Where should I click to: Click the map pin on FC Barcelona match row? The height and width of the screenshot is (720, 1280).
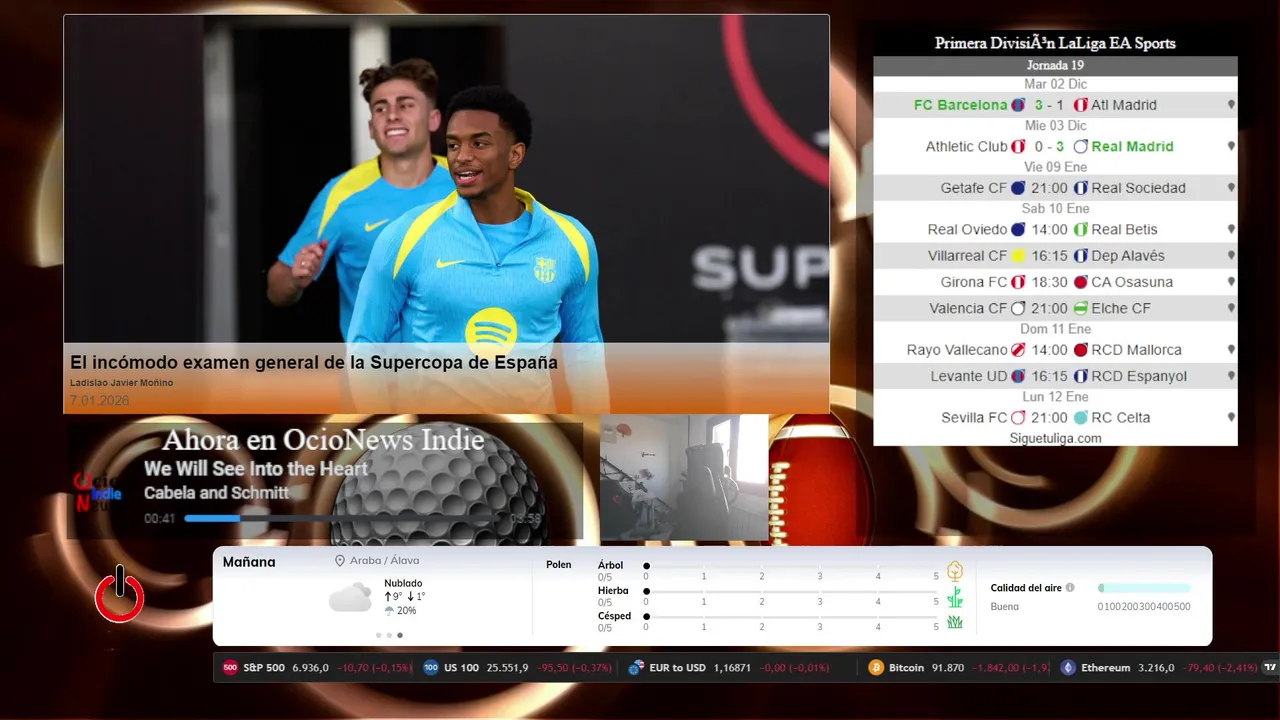pos(1231,105)
